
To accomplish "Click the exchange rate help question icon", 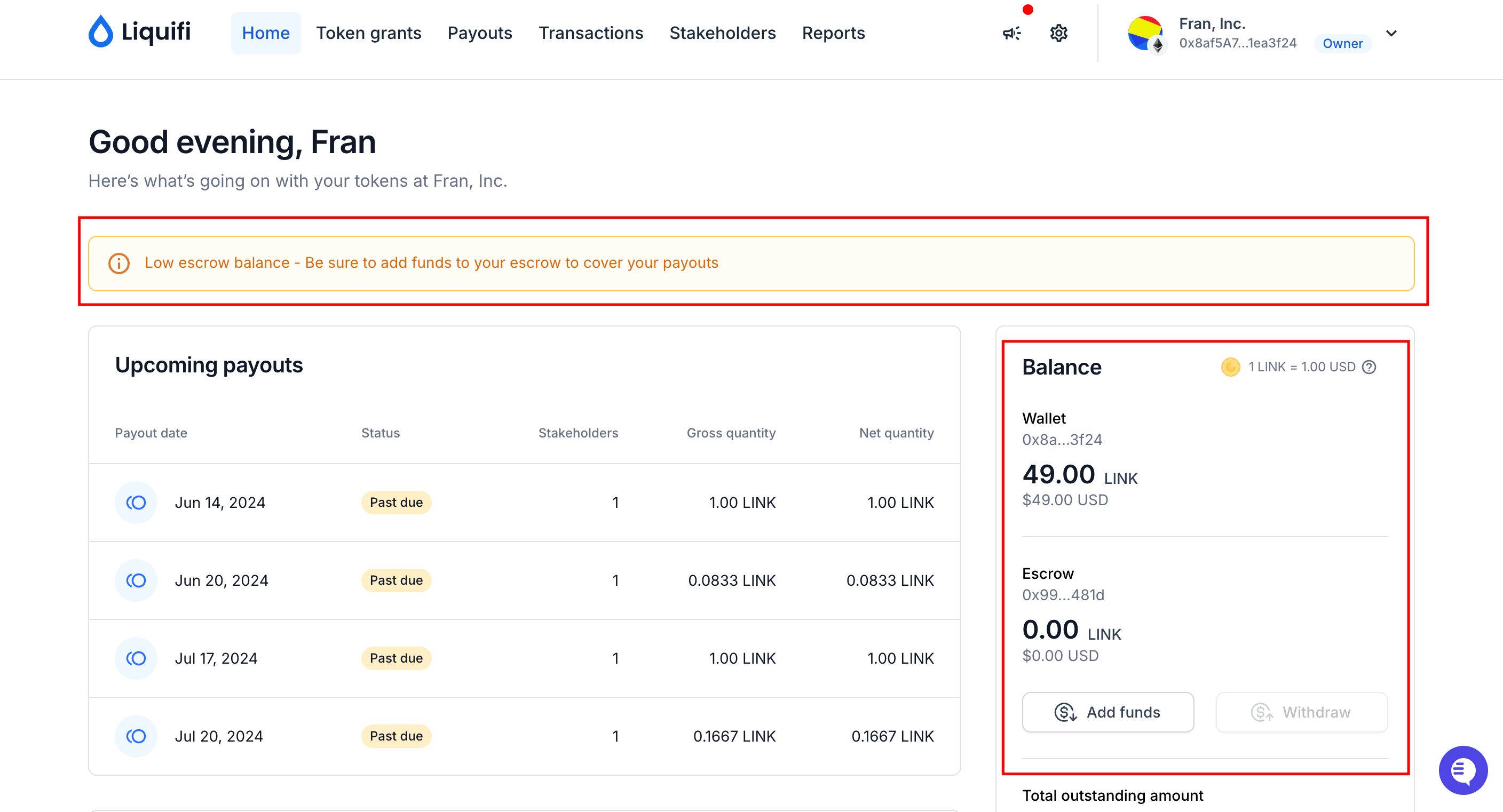I will click(x=1369, y=367).
